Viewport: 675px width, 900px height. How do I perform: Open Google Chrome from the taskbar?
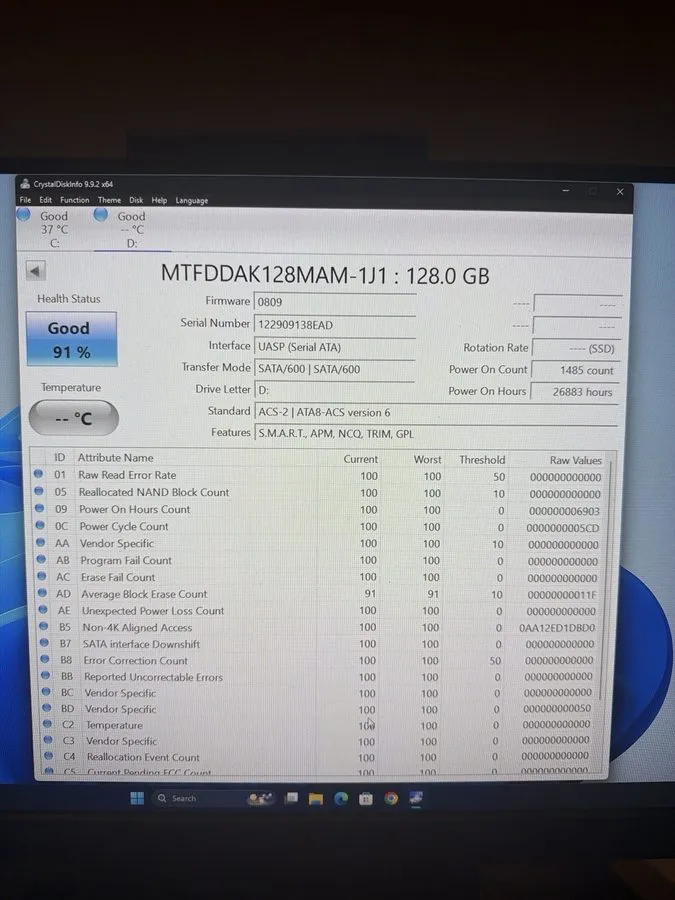click(x=391, y=798)
